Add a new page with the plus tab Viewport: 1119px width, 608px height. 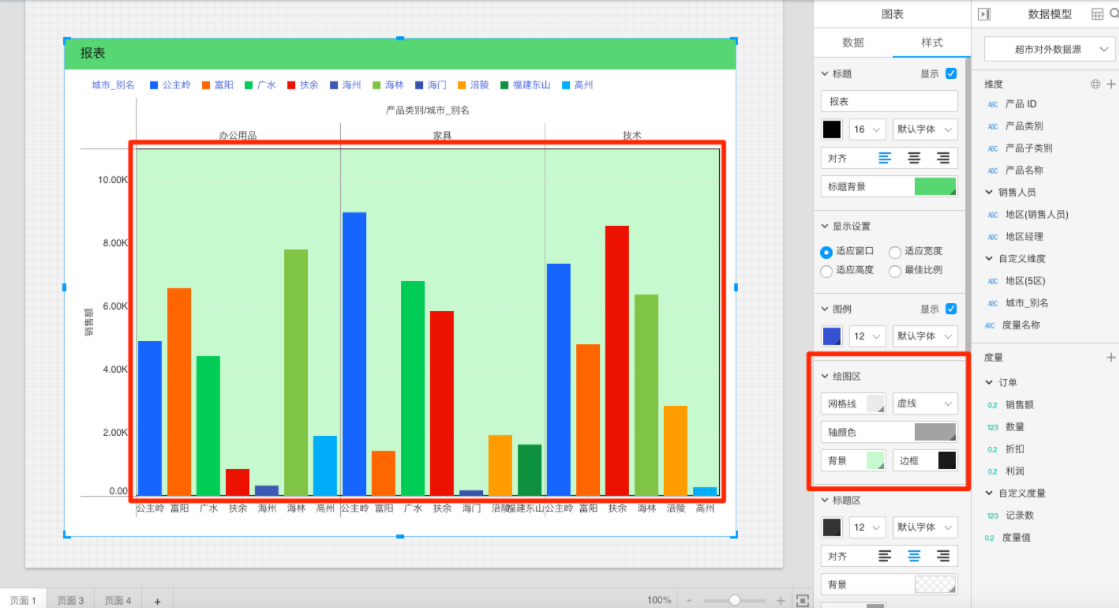pyautogui.click(x=157, y=600)
